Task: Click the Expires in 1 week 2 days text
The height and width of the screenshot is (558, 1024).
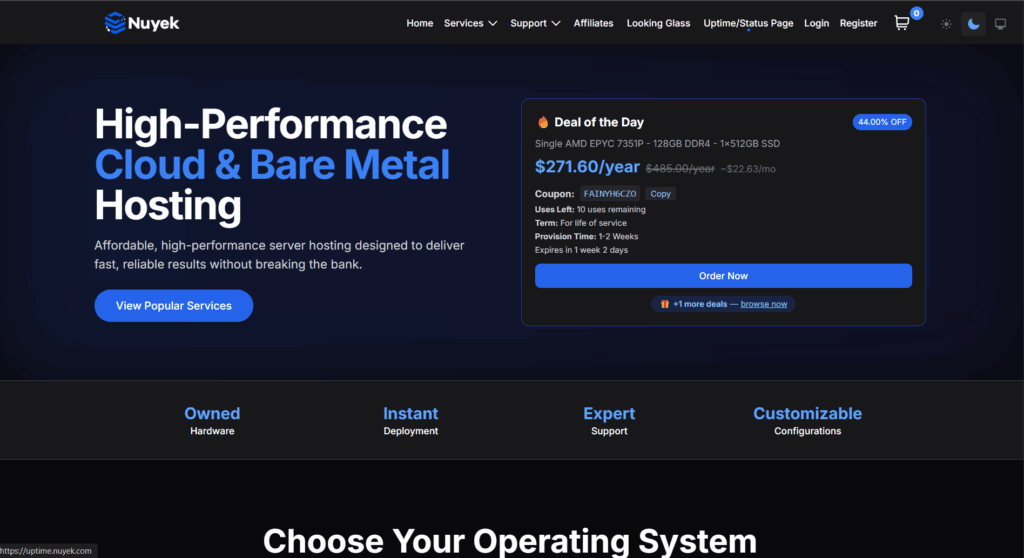Action: pyautogui.click(x=581, y=250)
